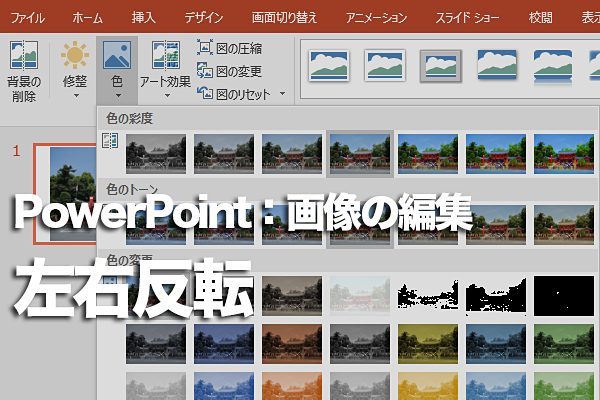Apply the first black and white threshold preset

(428, 296)
